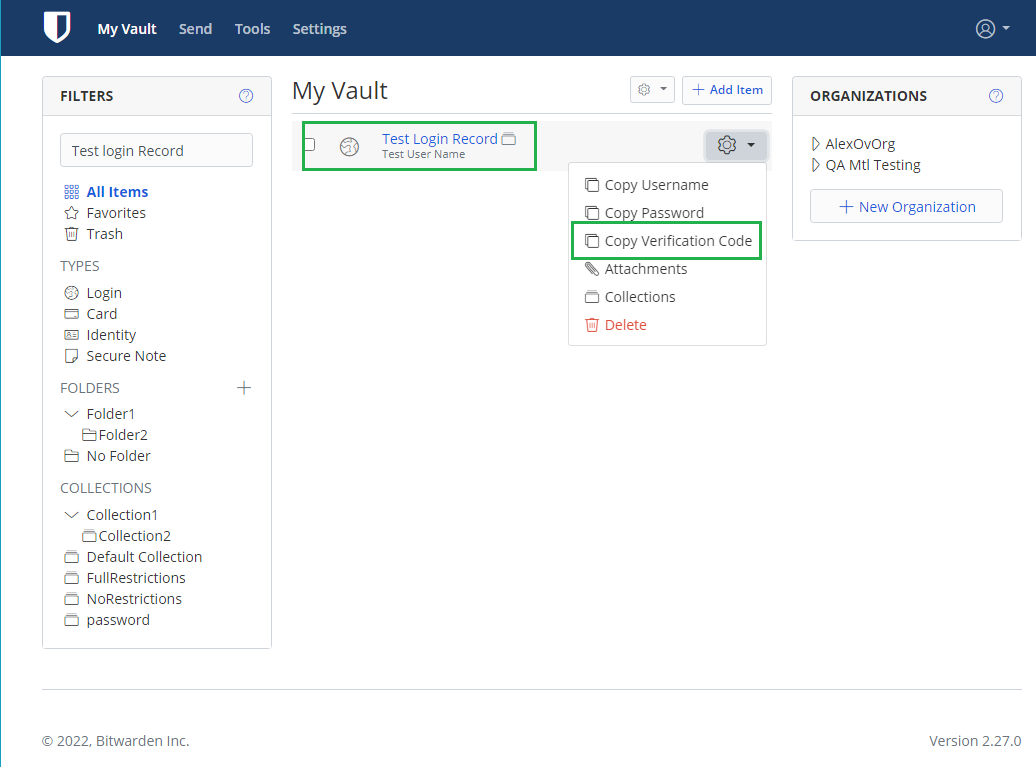This screenshot has width=1036, height=767.
Task: Select the Card item type filter
Action: 101,313
